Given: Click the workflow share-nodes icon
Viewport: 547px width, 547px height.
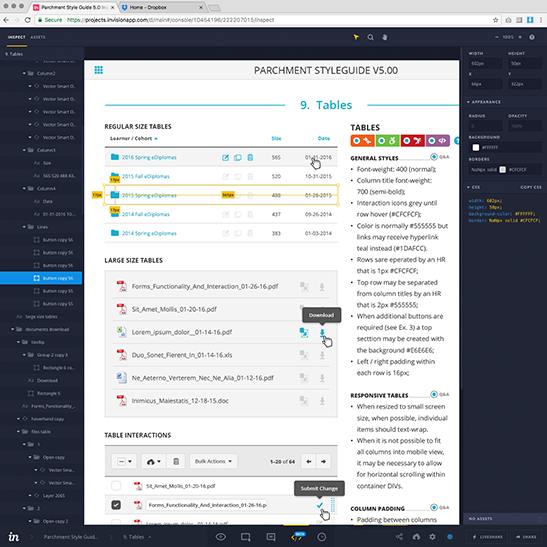Looking at the screenshot, I should click(399, 537).
